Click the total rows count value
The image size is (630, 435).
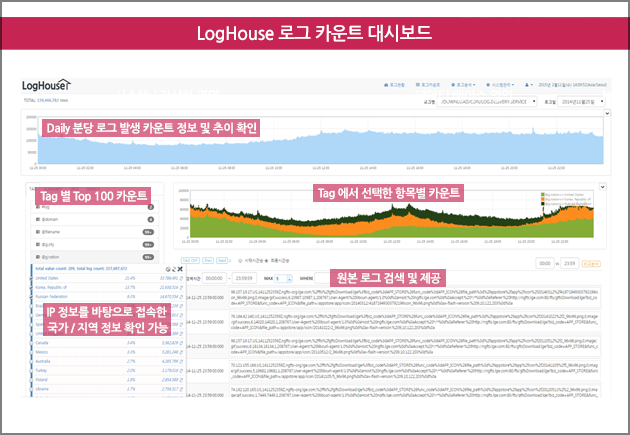(x=48, y=100)
